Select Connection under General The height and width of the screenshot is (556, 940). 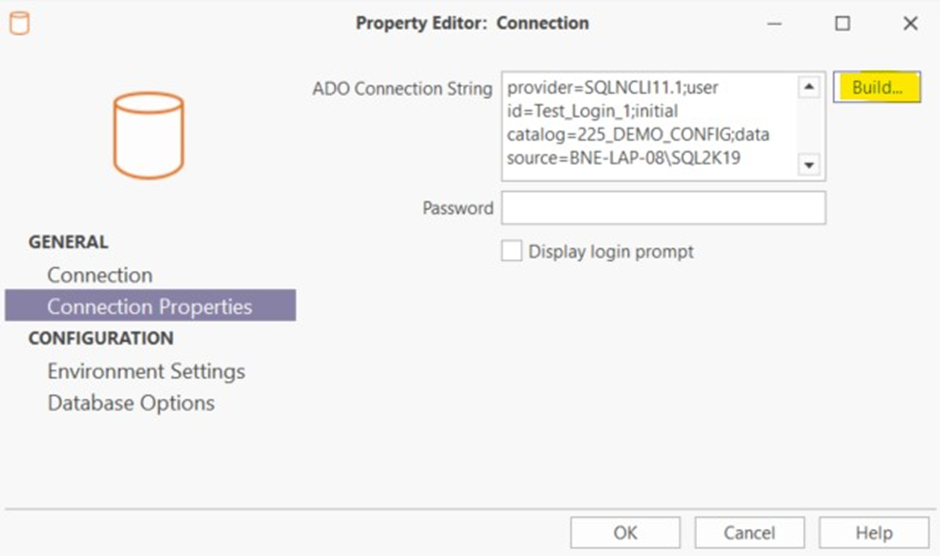click(x=100, y=275)
